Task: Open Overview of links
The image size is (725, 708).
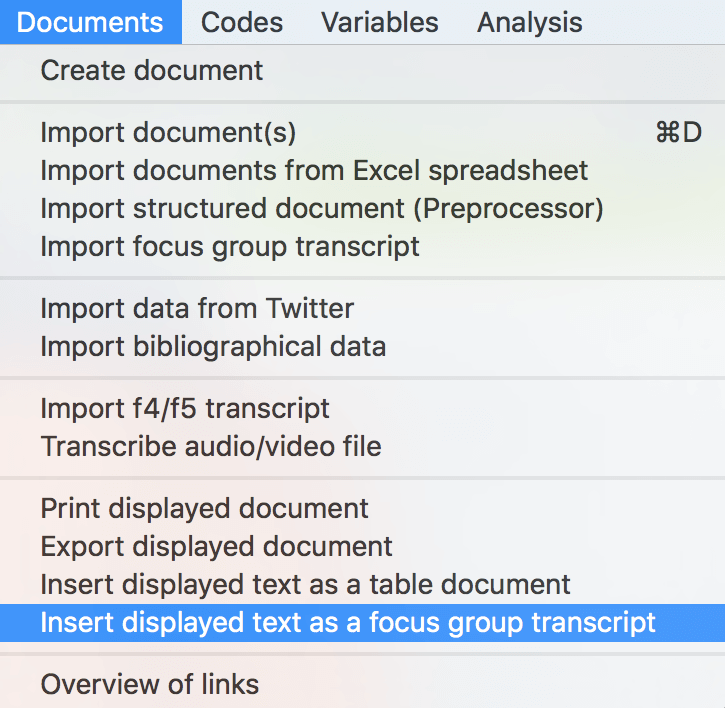Action: click(362, 684)
